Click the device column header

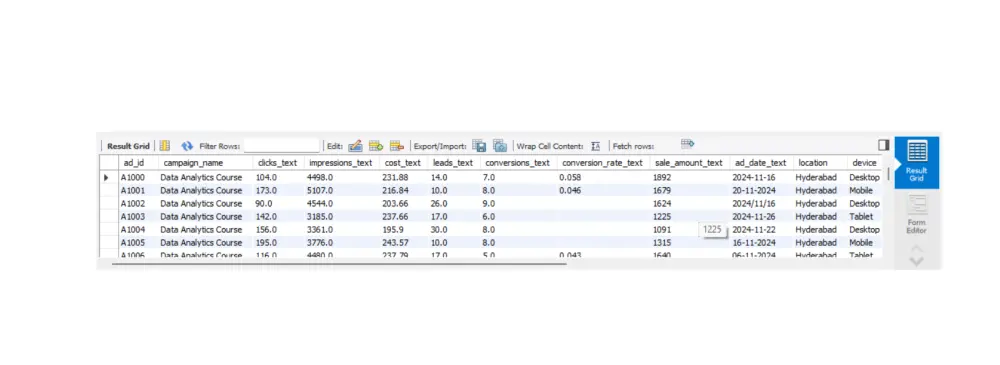(864, 163)
